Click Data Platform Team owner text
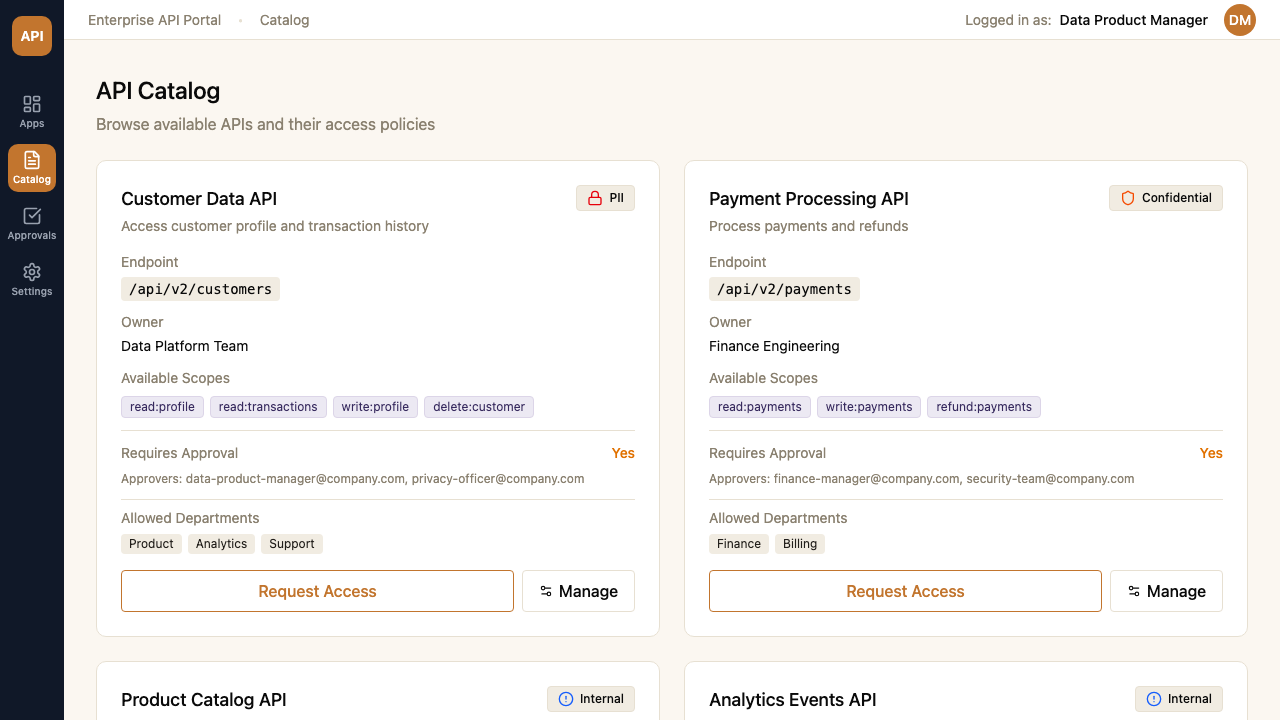The image size is (1280, 720). 185,346
